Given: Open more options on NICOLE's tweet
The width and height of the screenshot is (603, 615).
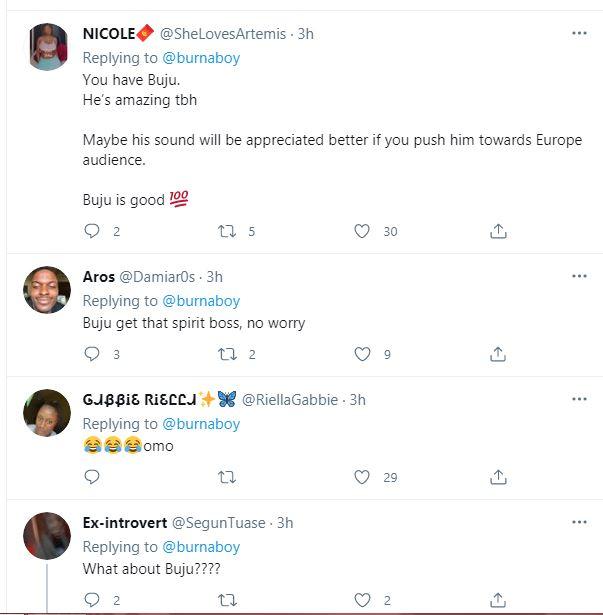Looking at the screenshot, I should click(x=579, y=34).
